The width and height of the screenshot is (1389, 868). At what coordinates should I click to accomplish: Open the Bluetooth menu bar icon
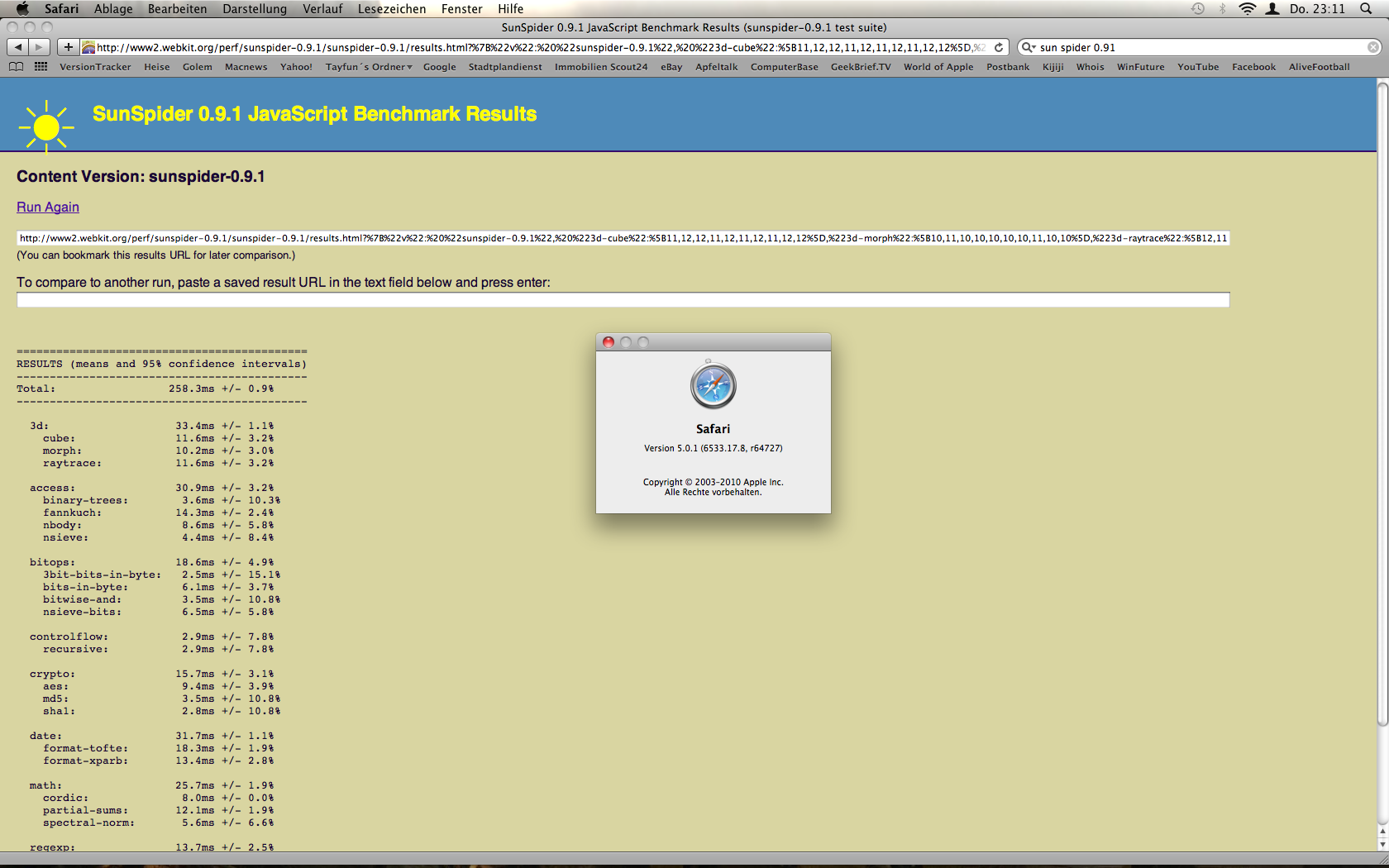coord(1222,8)
